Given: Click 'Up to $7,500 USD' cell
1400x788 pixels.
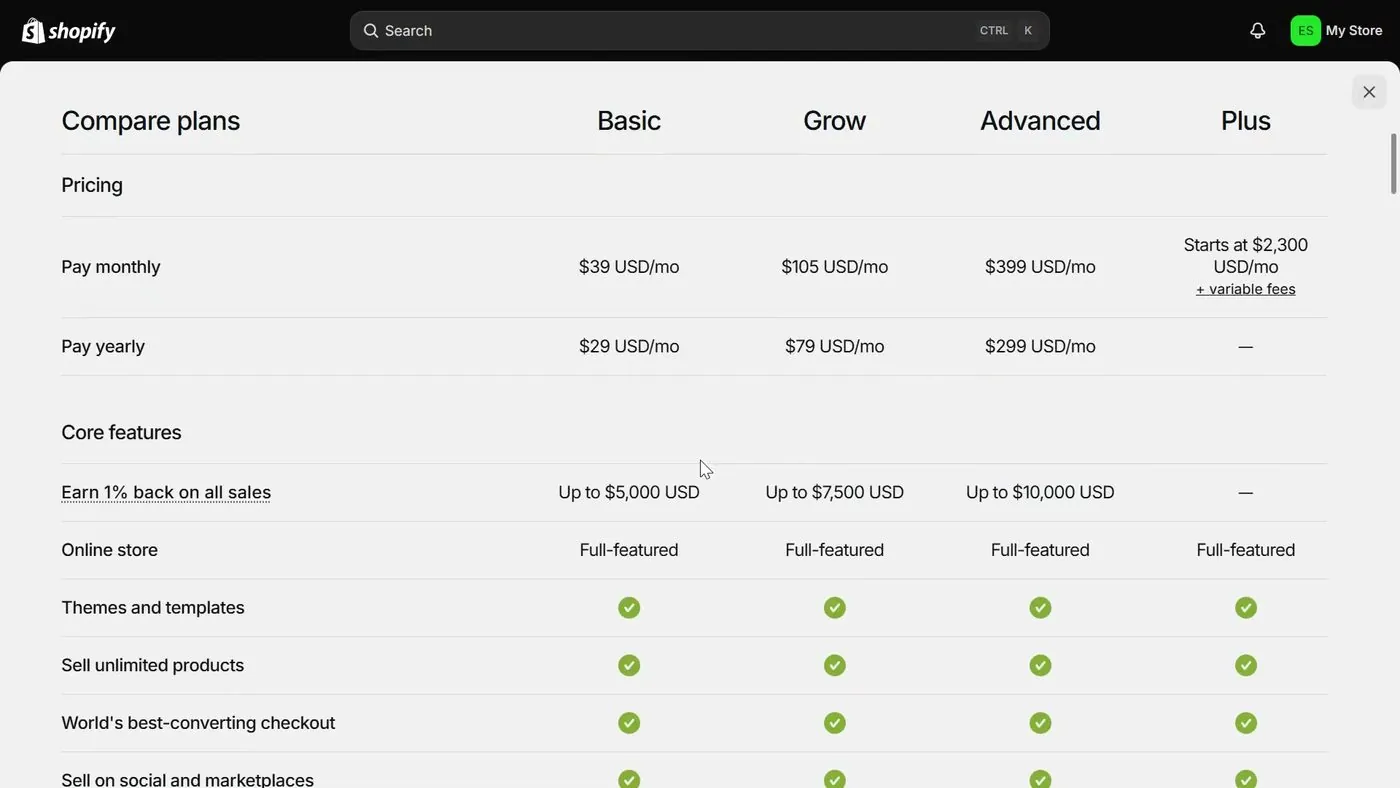Looking at the screenshot, I should point(835,492).
